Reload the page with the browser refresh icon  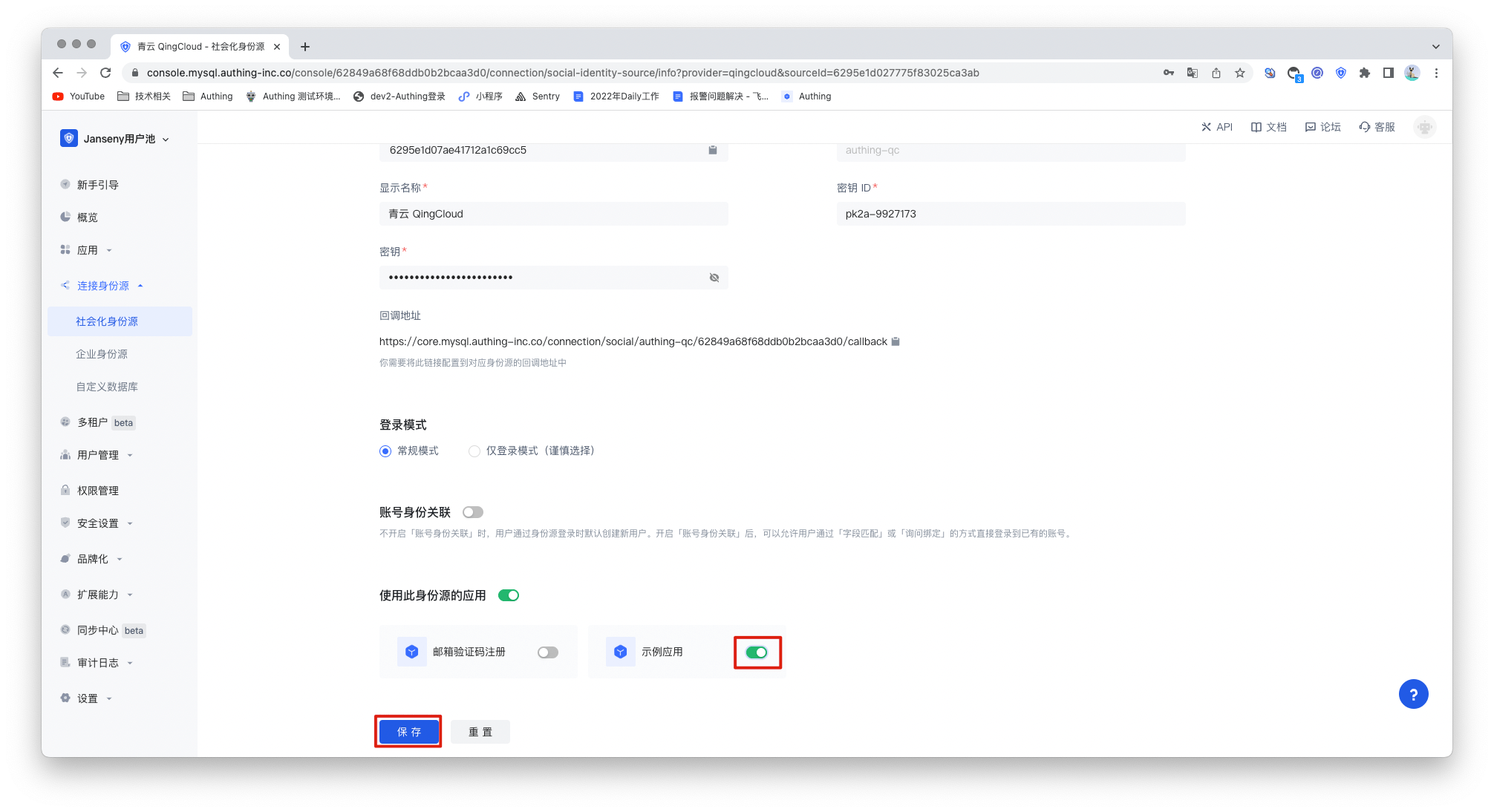pos(105,73)
